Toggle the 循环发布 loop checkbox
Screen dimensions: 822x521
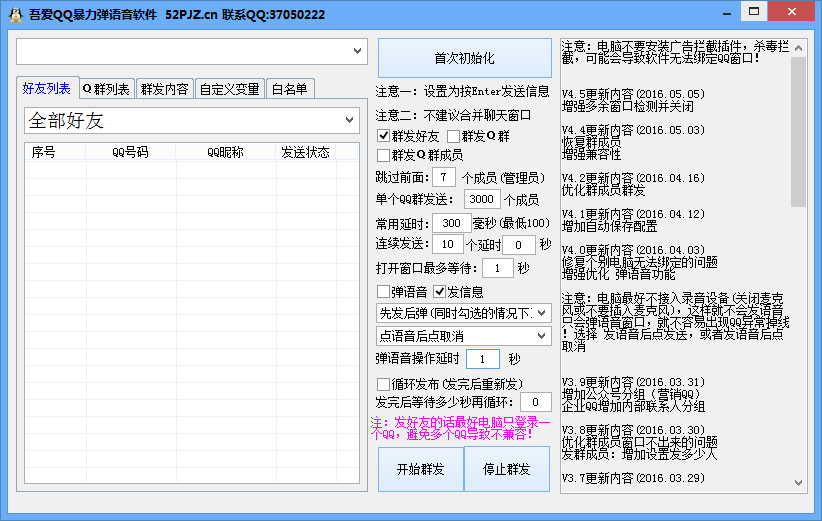[x=384, y=384]
